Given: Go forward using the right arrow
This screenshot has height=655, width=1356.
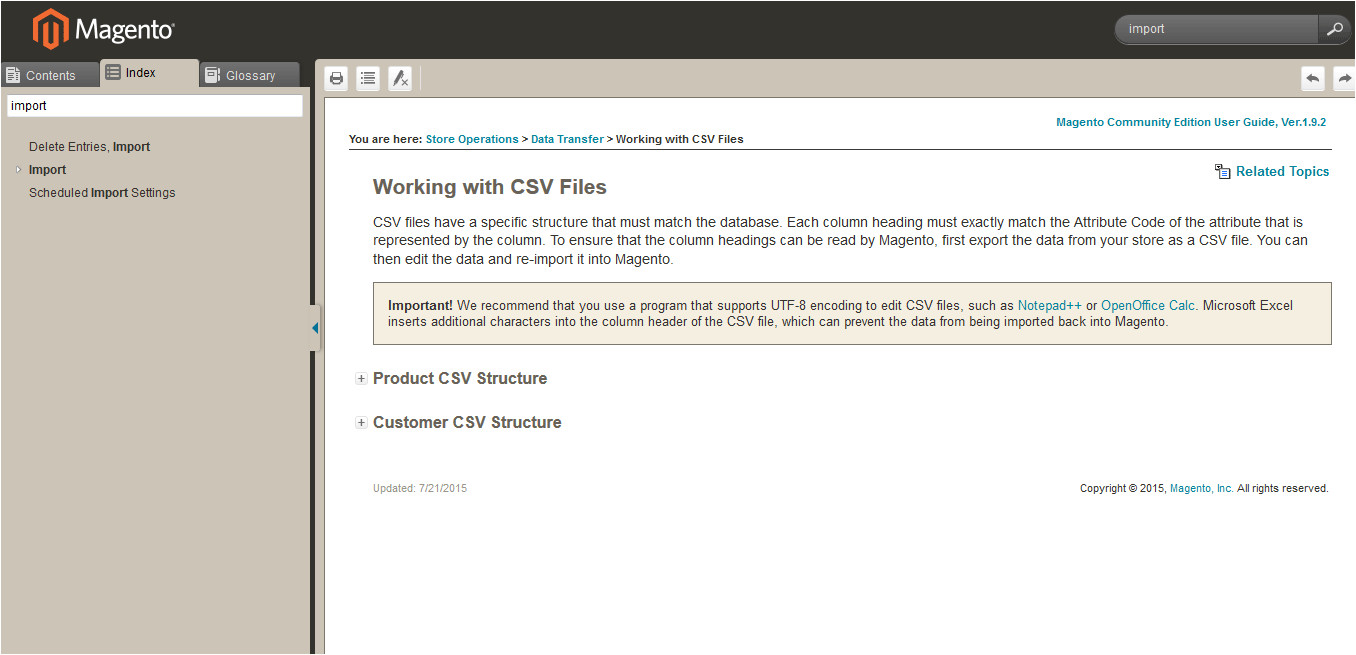Looking at the screenshot, I should click(1344, 78).
